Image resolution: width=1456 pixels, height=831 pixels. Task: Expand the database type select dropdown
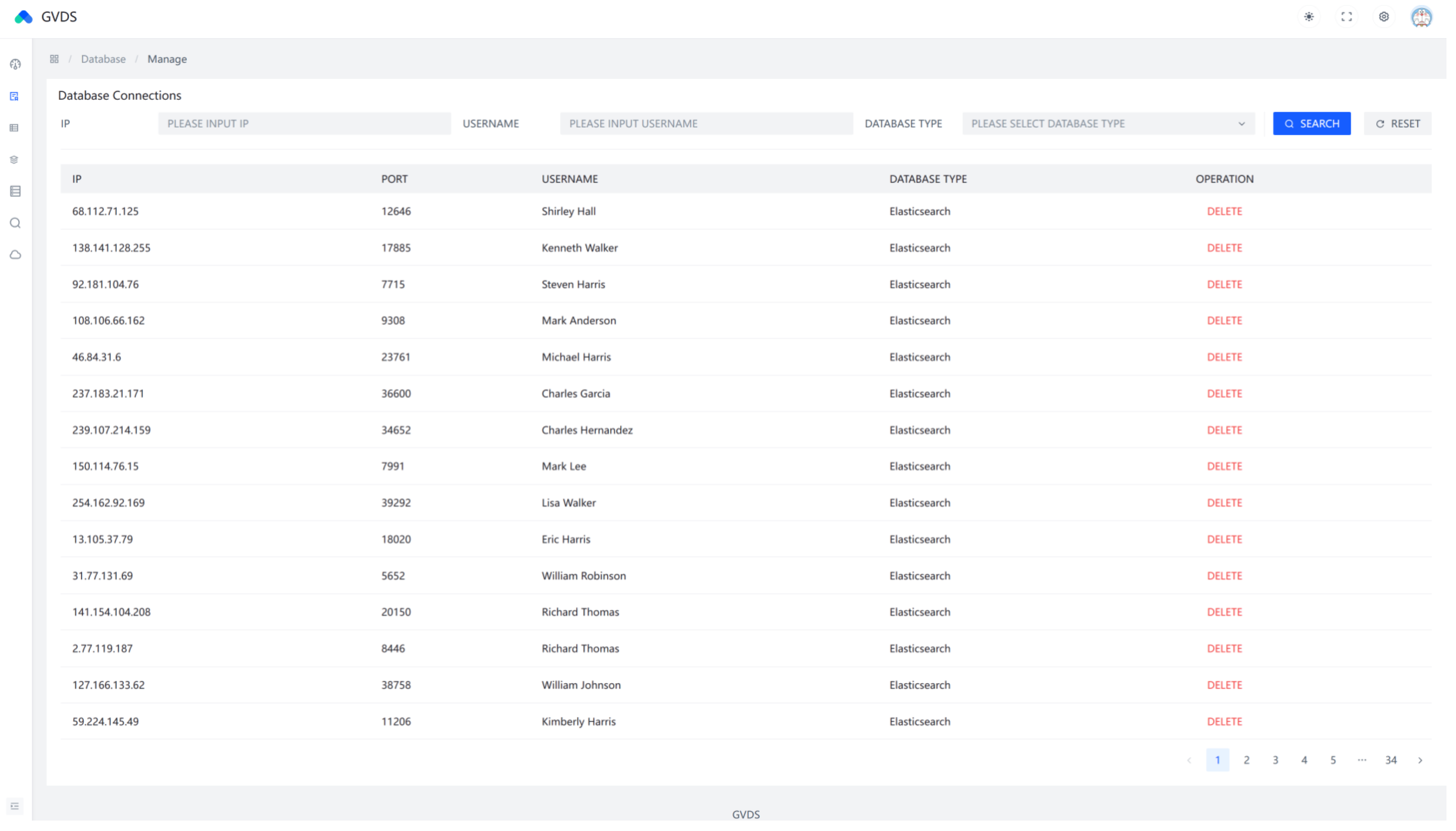[x=1108, y=124]
